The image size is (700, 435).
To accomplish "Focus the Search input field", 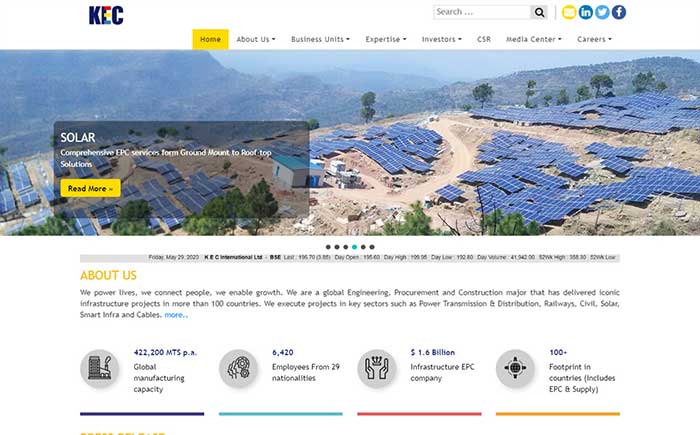I will pos(482,12).
